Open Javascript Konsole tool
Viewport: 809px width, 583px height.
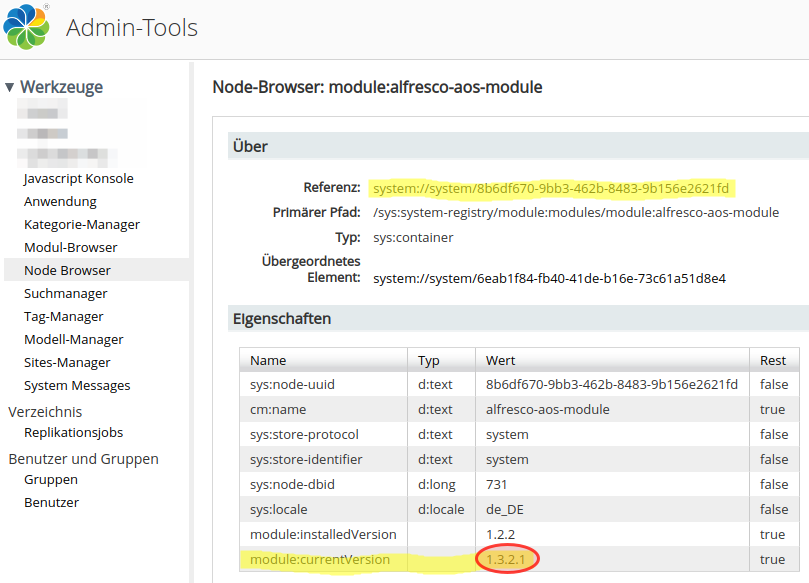78,179
